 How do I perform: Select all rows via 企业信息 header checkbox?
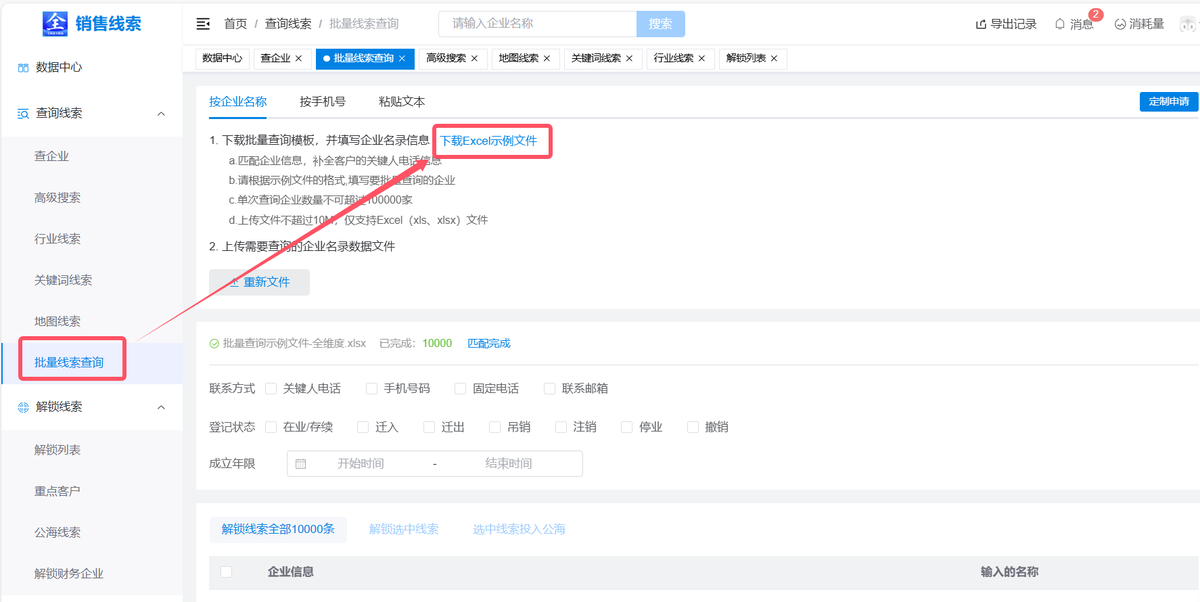[226, 572]
